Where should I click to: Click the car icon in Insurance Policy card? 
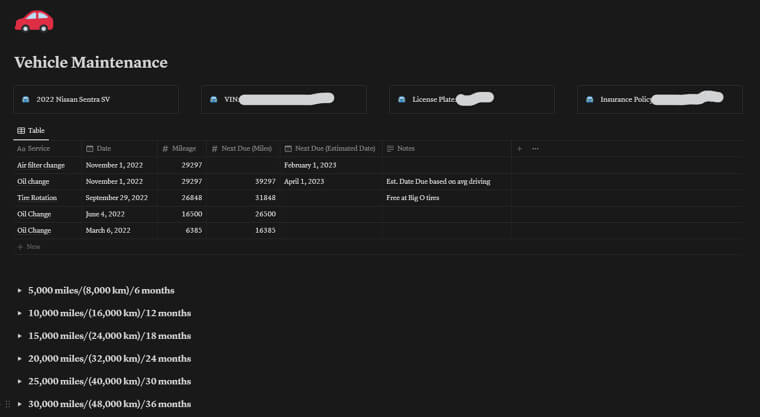590,99
